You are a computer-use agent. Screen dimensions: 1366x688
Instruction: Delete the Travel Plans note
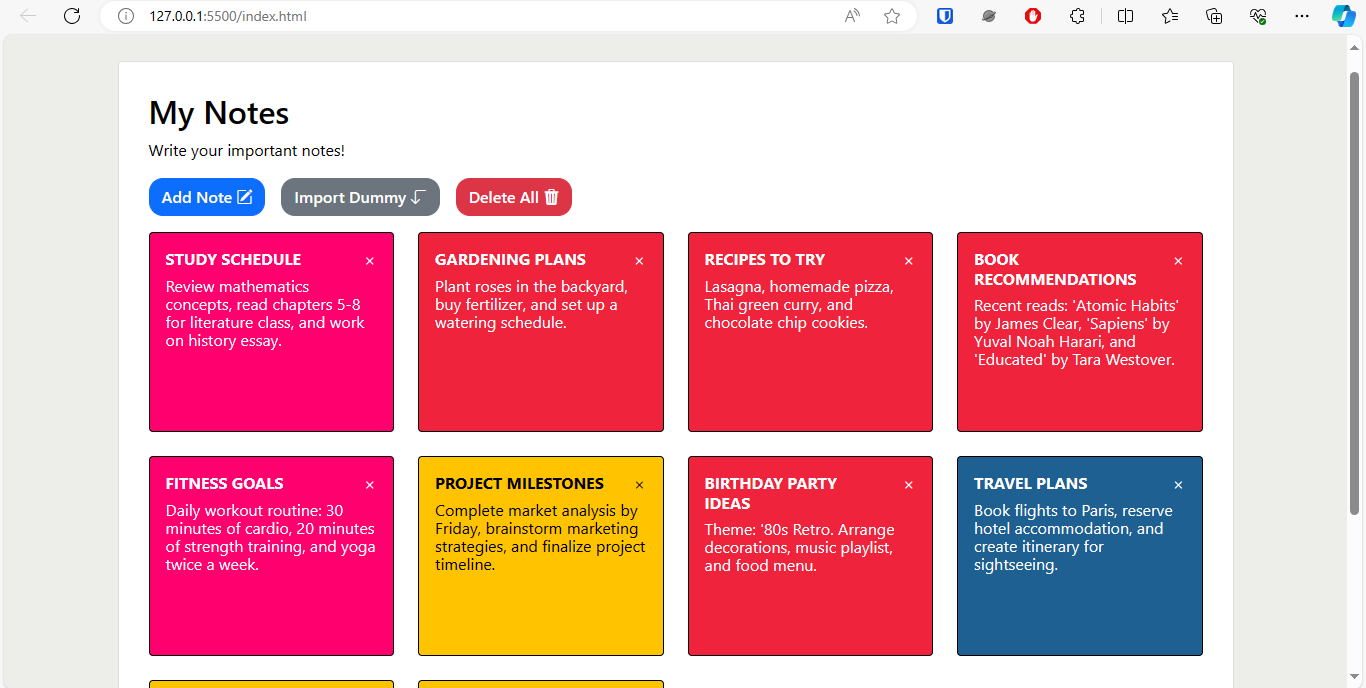1178,485
